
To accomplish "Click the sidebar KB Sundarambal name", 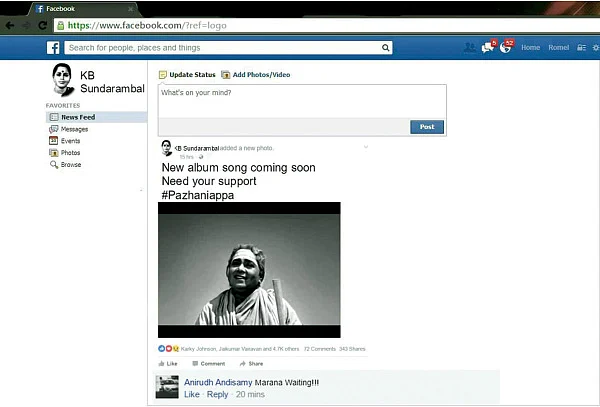I will click(112, 82).
